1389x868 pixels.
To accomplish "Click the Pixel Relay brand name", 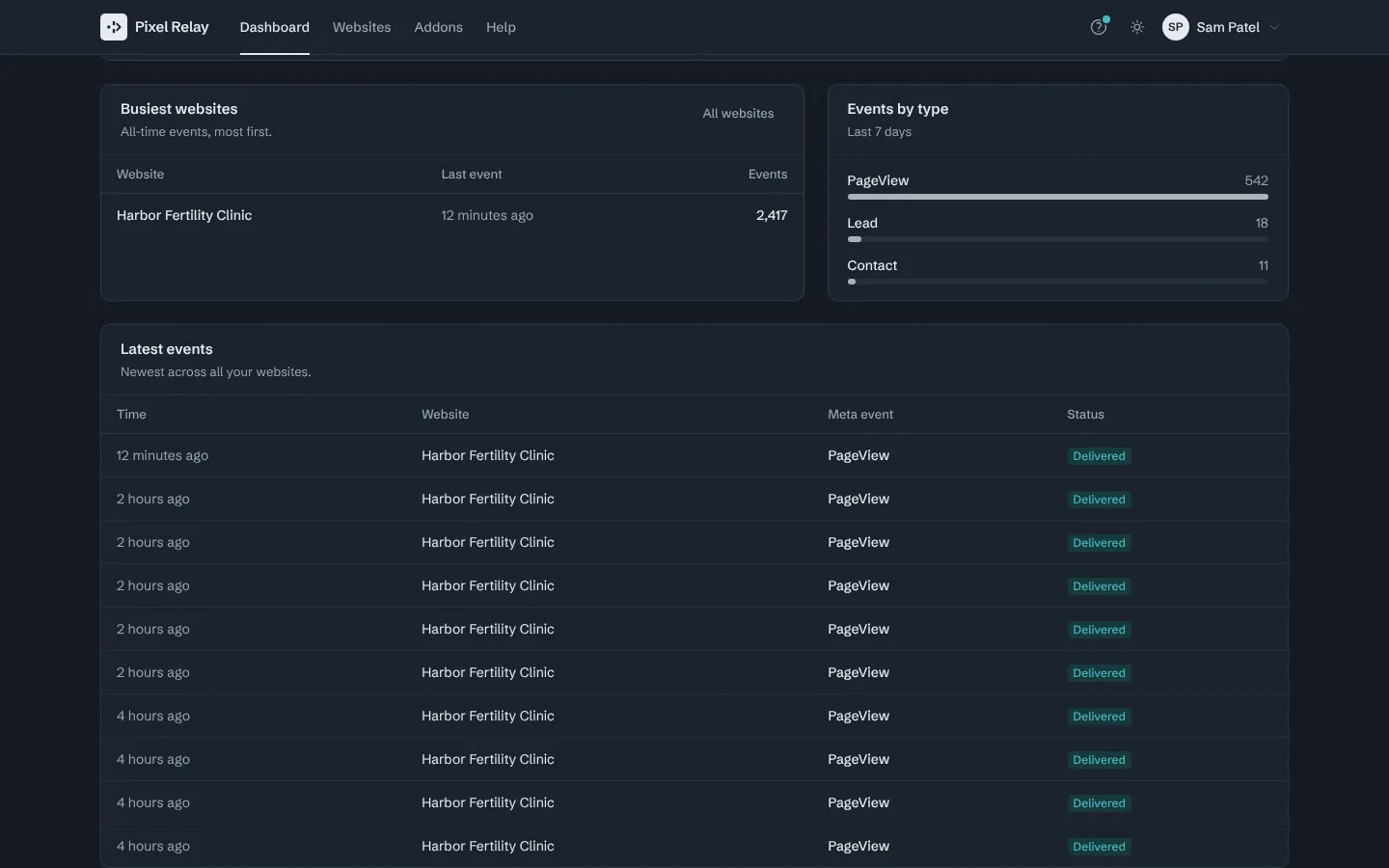I will tap(172, 27).
